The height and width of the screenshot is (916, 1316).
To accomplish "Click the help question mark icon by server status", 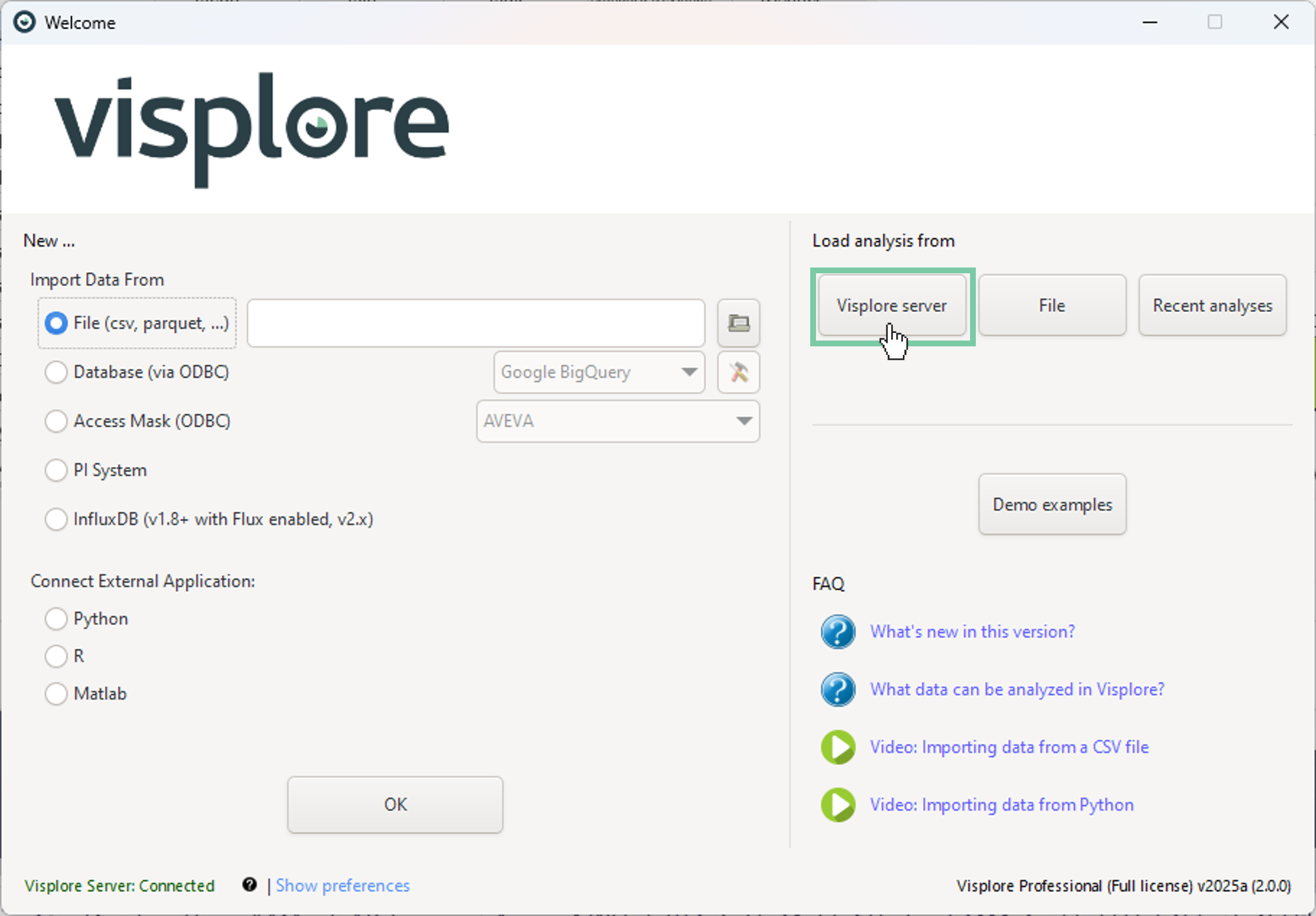I will tap(249, 884).
